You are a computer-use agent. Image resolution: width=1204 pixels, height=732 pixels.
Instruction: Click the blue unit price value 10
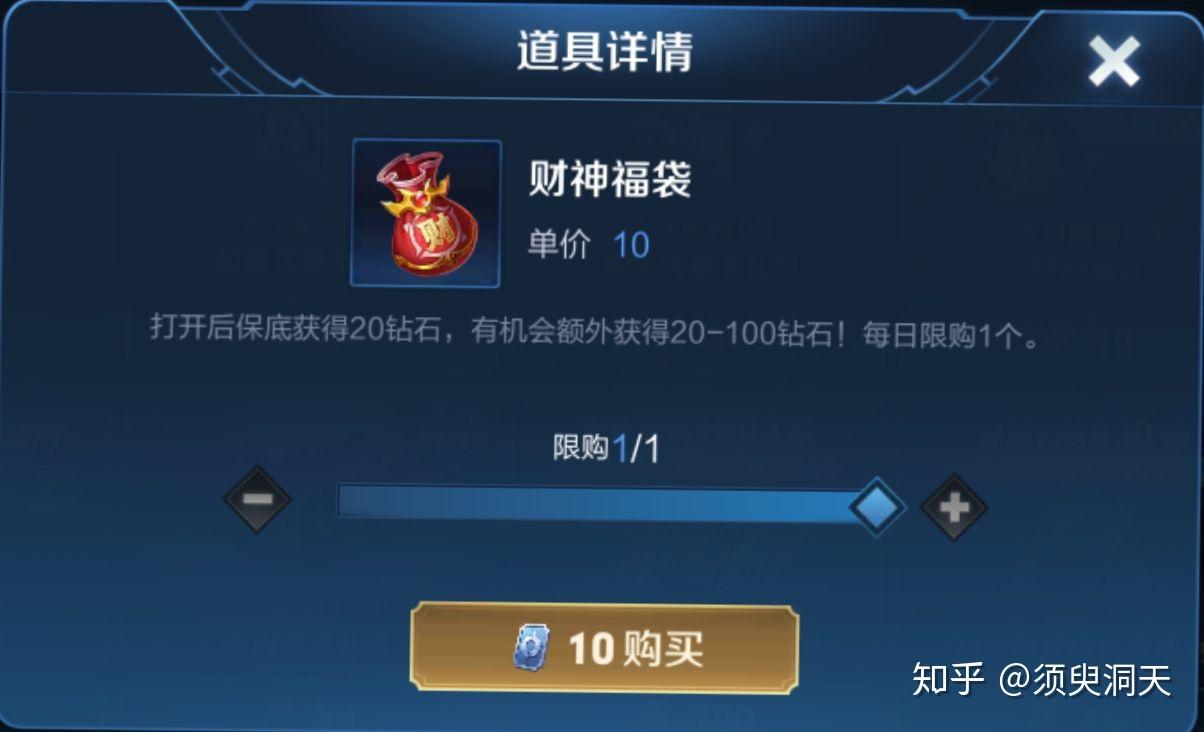pyautogui.click(x=631, y=245)
